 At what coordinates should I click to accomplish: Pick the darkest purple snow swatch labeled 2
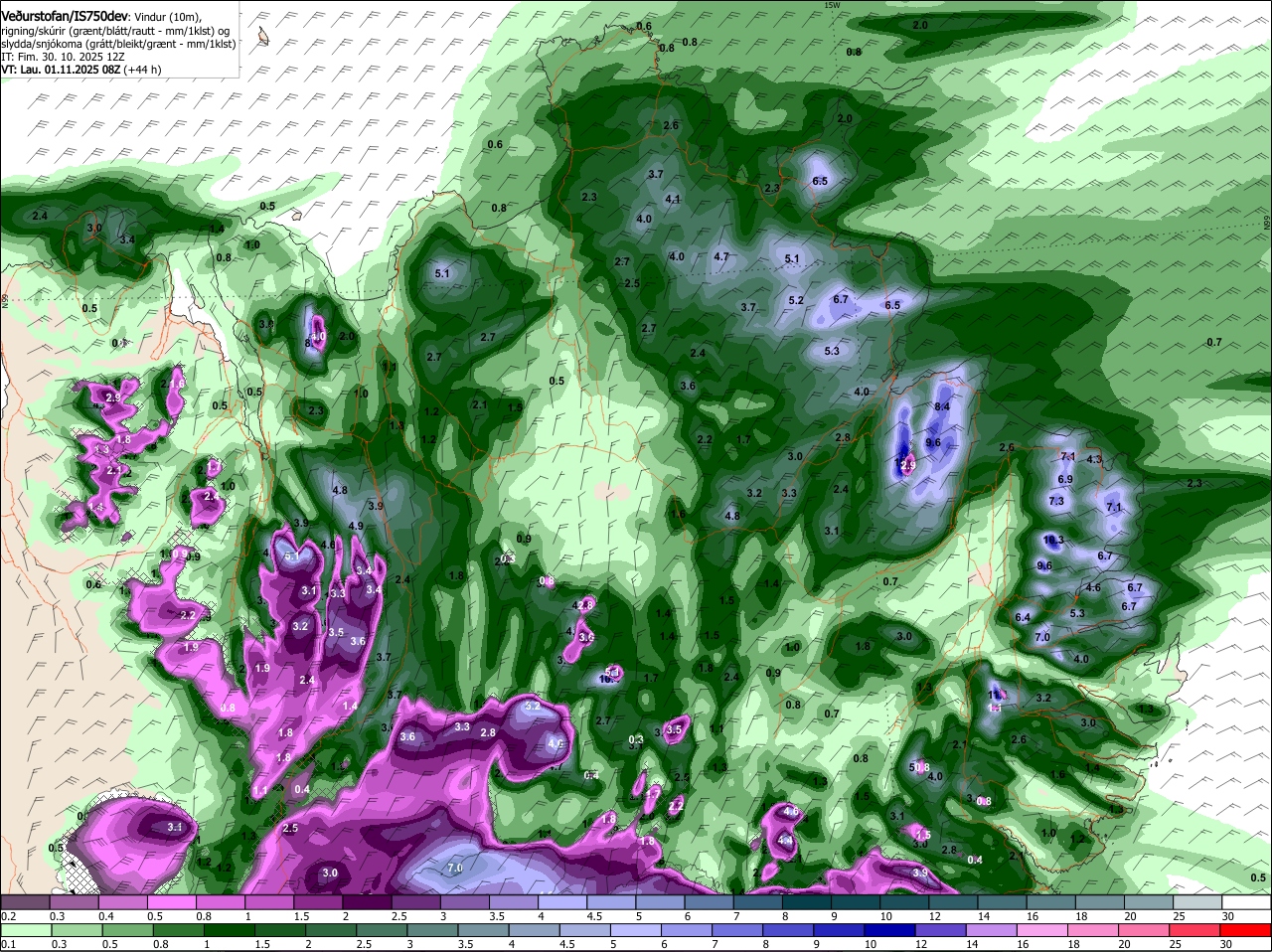[x=367, y=901]
